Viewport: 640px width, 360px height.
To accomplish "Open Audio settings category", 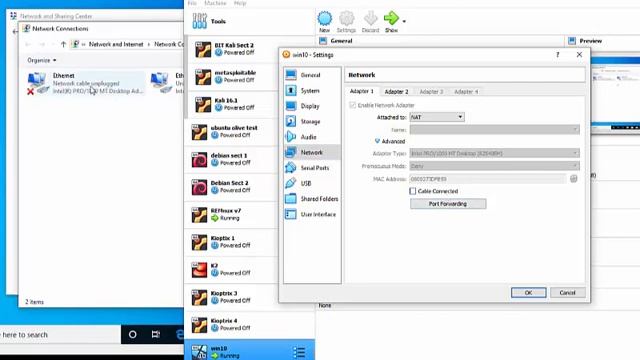I will [x=312, y=137].
